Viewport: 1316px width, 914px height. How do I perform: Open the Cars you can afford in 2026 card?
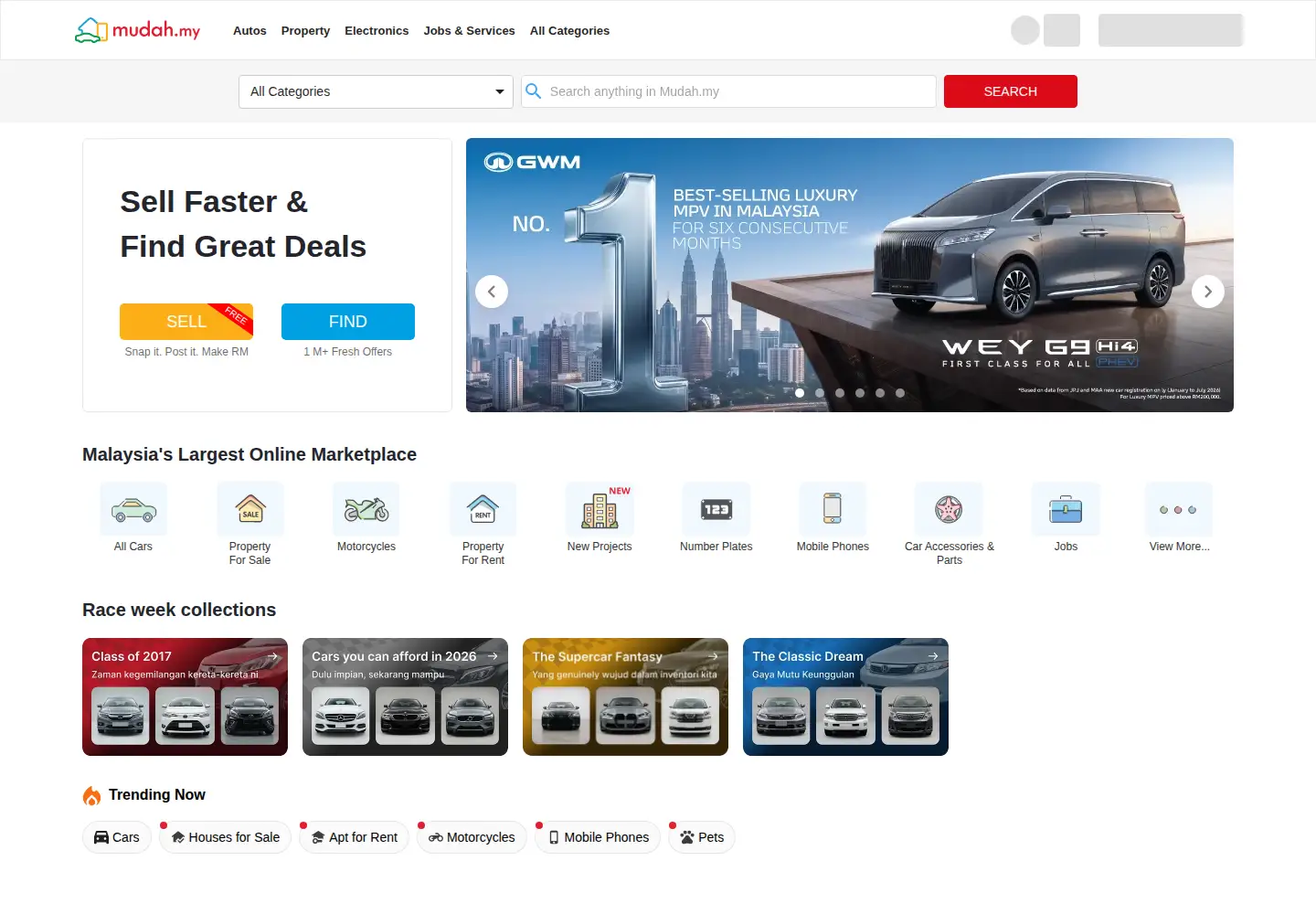(405, 696)
